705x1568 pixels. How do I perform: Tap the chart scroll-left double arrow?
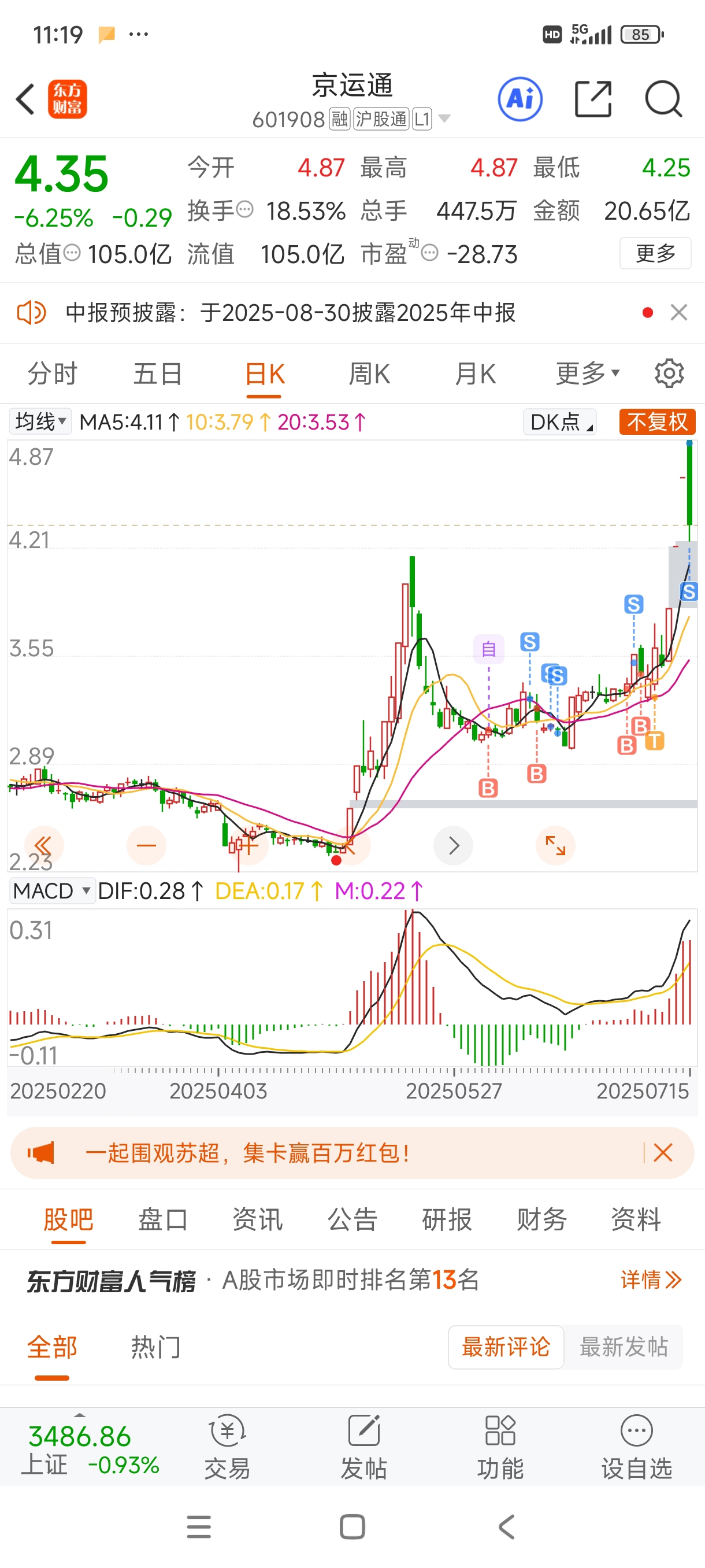click(x=43, y=845)
